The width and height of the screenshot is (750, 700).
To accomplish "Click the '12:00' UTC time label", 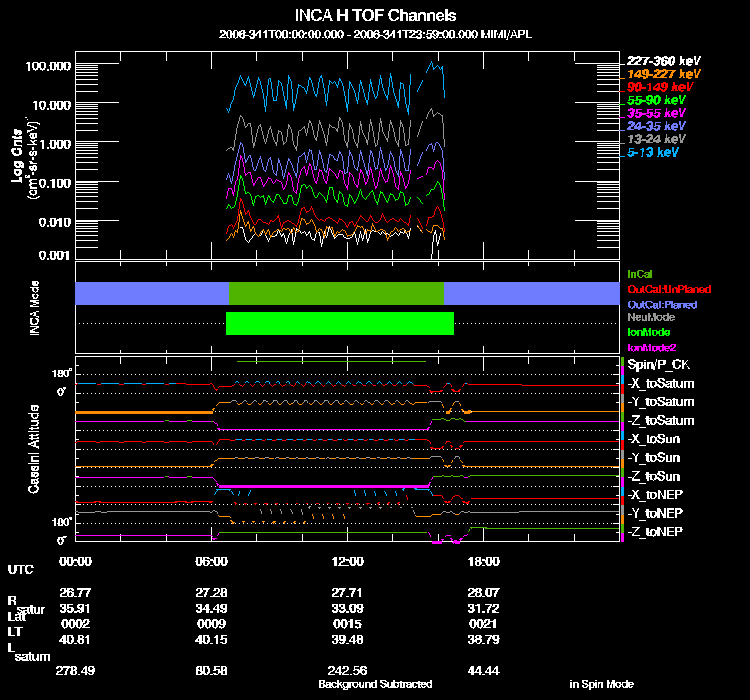I will [347, 561].
